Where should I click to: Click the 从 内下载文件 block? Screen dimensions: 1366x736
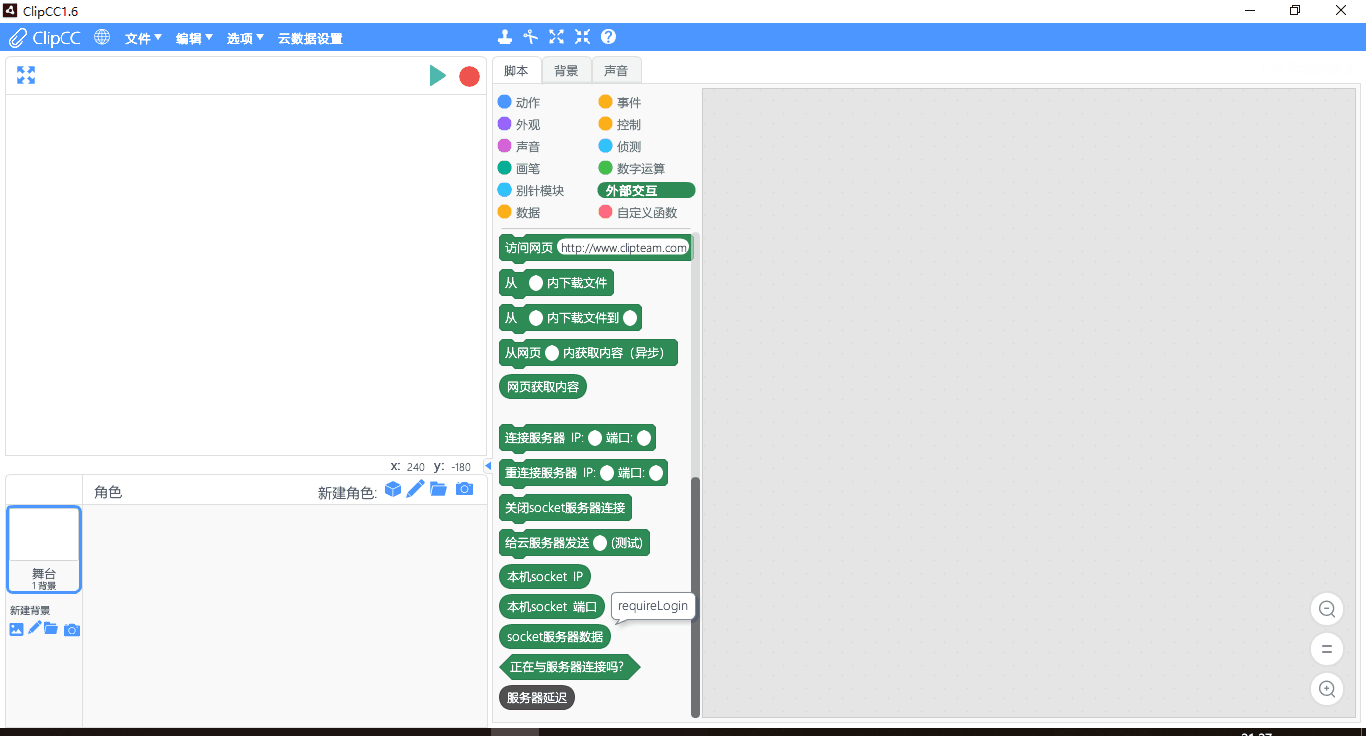[x=556, y=283]
